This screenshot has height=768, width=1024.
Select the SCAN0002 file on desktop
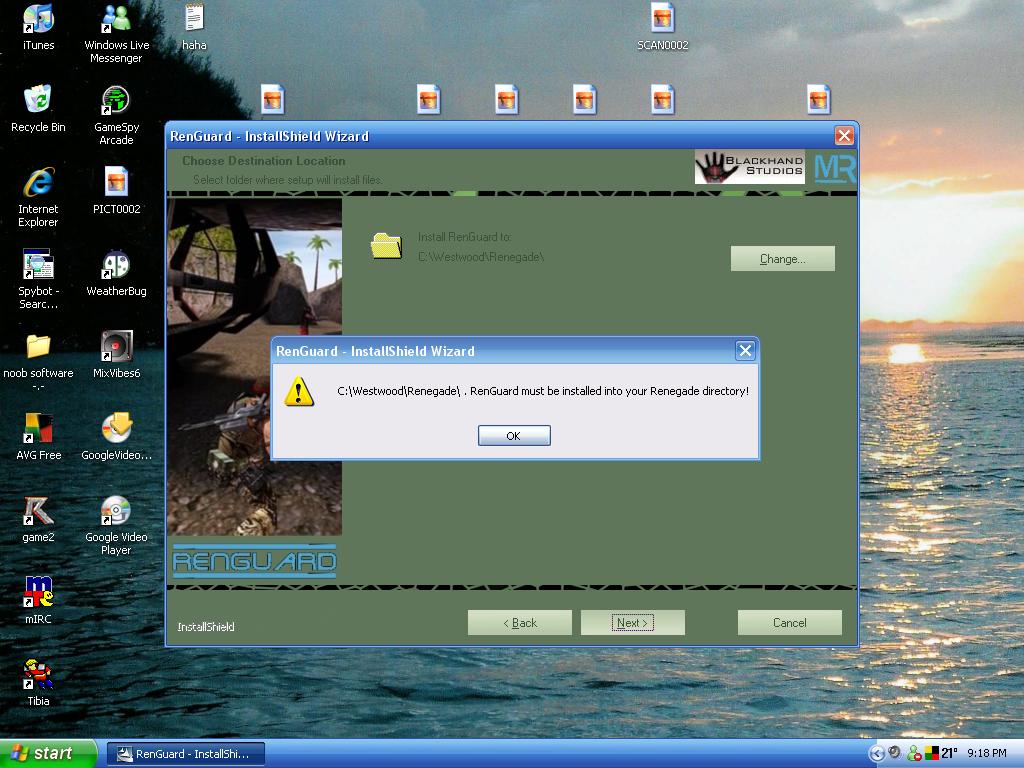[662, 20]
